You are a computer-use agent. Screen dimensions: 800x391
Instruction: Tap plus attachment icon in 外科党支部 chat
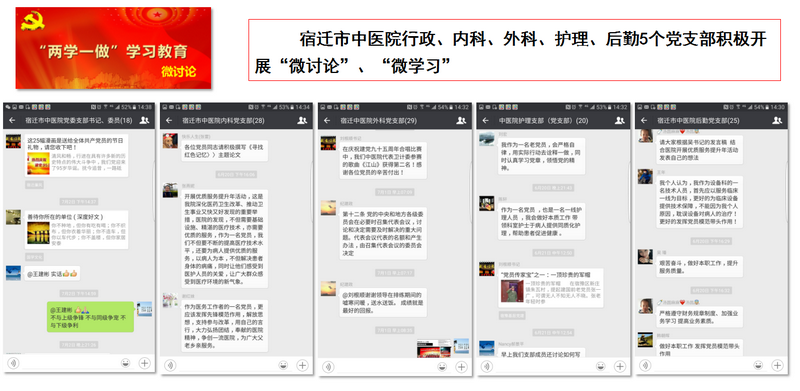tap(461, 366)
